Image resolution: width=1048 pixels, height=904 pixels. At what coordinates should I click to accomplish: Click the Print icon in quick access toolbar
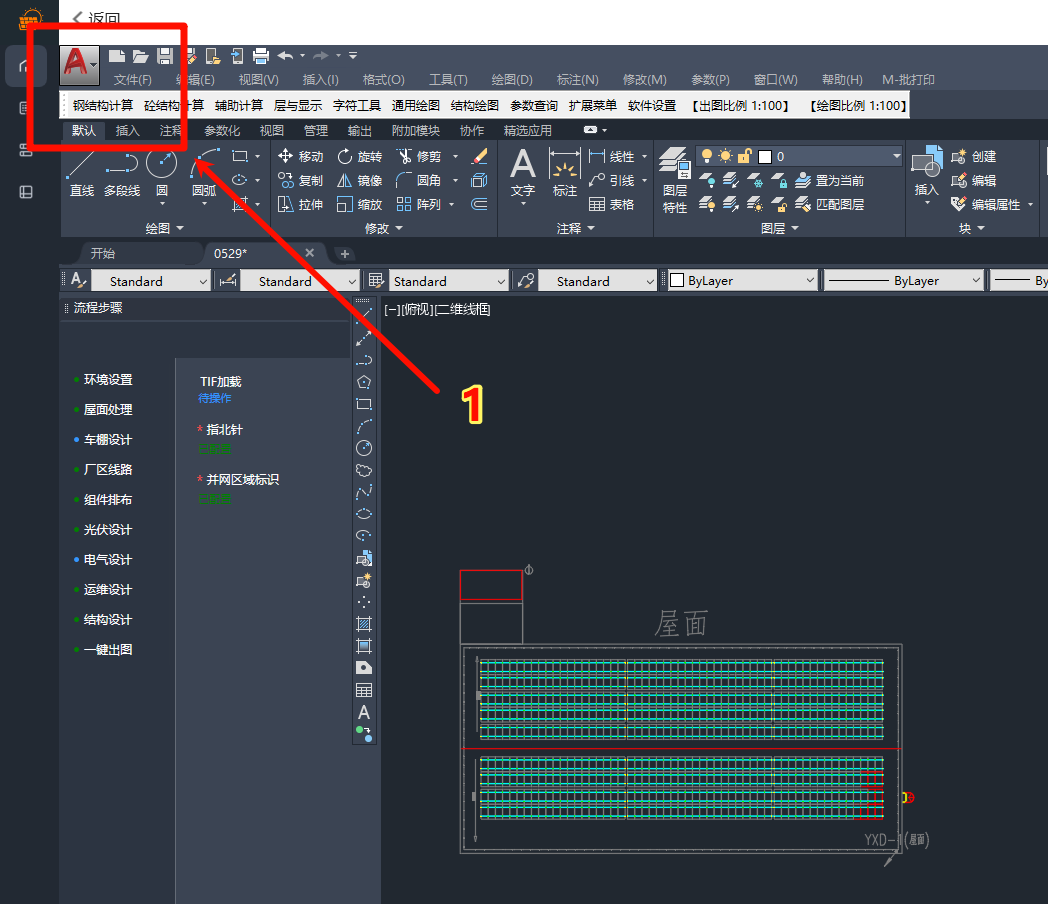click(261, 56)
